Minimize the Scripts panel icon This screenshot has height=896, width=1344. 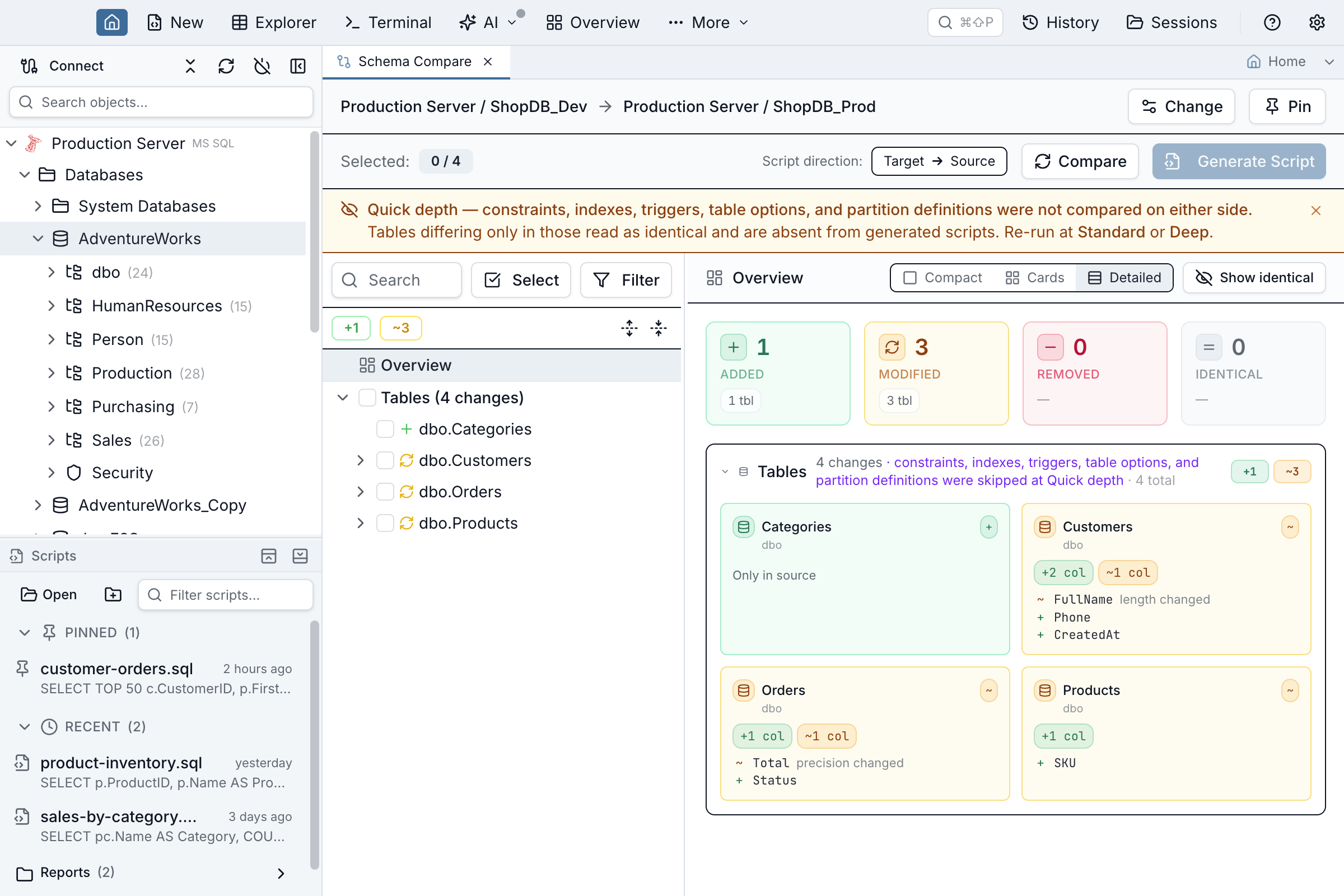pos(300,556)
